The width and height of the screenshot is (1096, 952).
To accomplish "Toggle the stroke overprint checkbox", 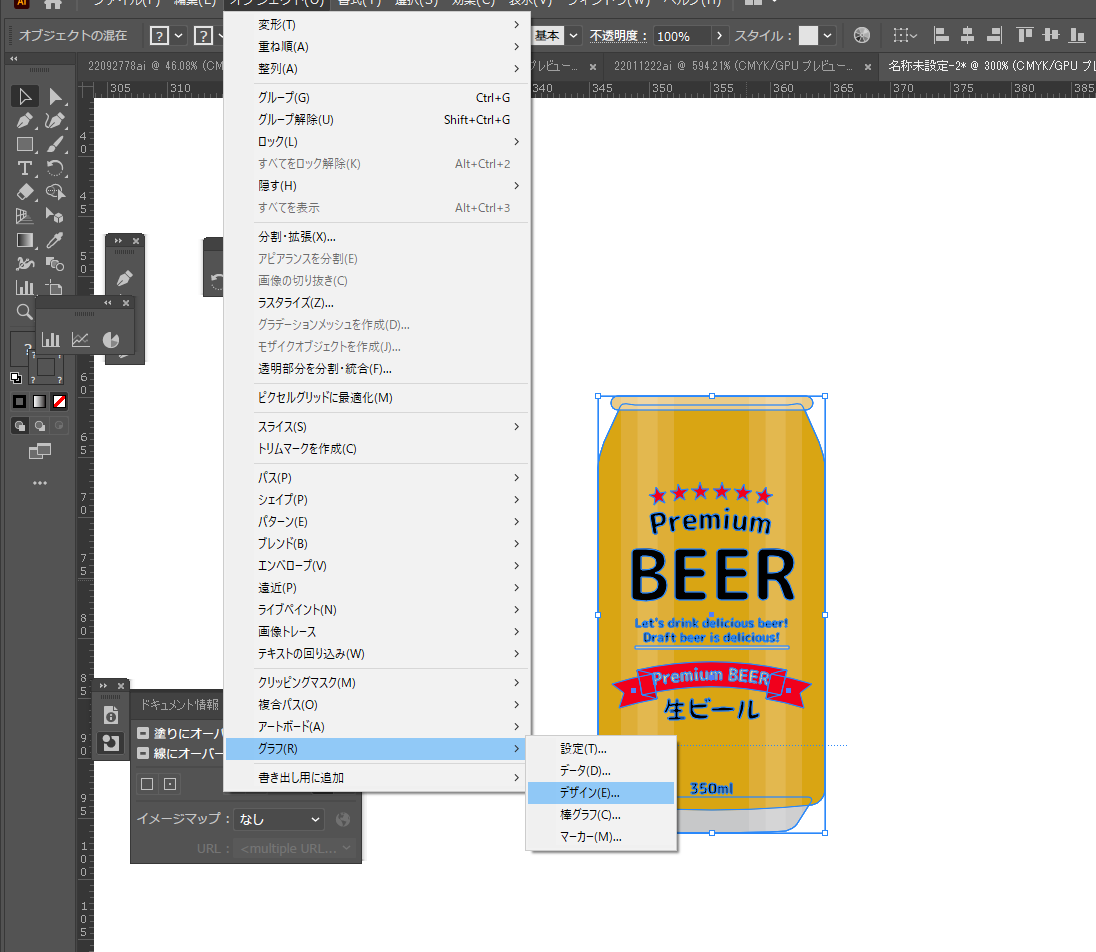I will tap(144, 754).
